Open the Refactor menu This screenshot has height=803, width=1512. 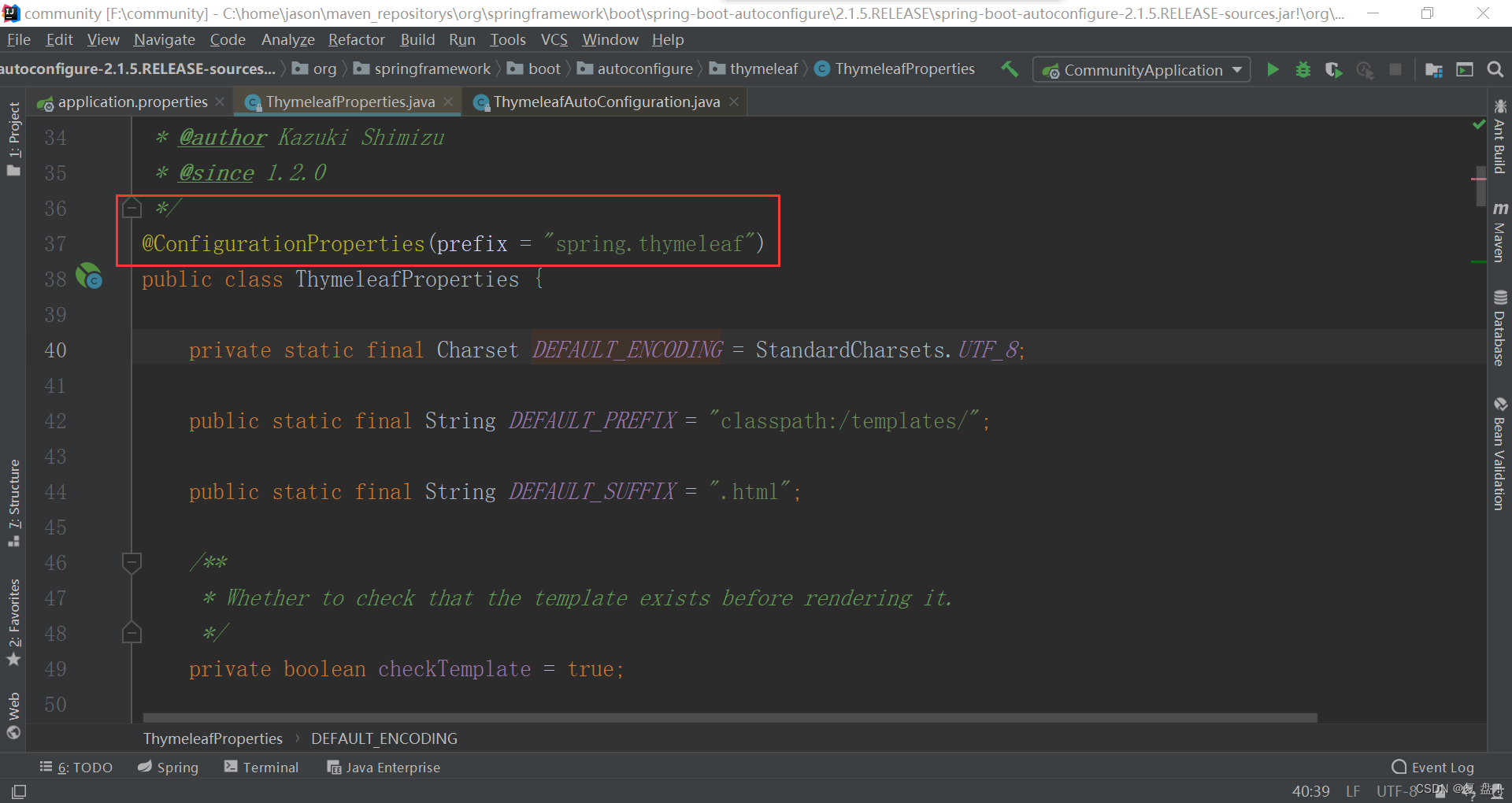click(356, 39)
